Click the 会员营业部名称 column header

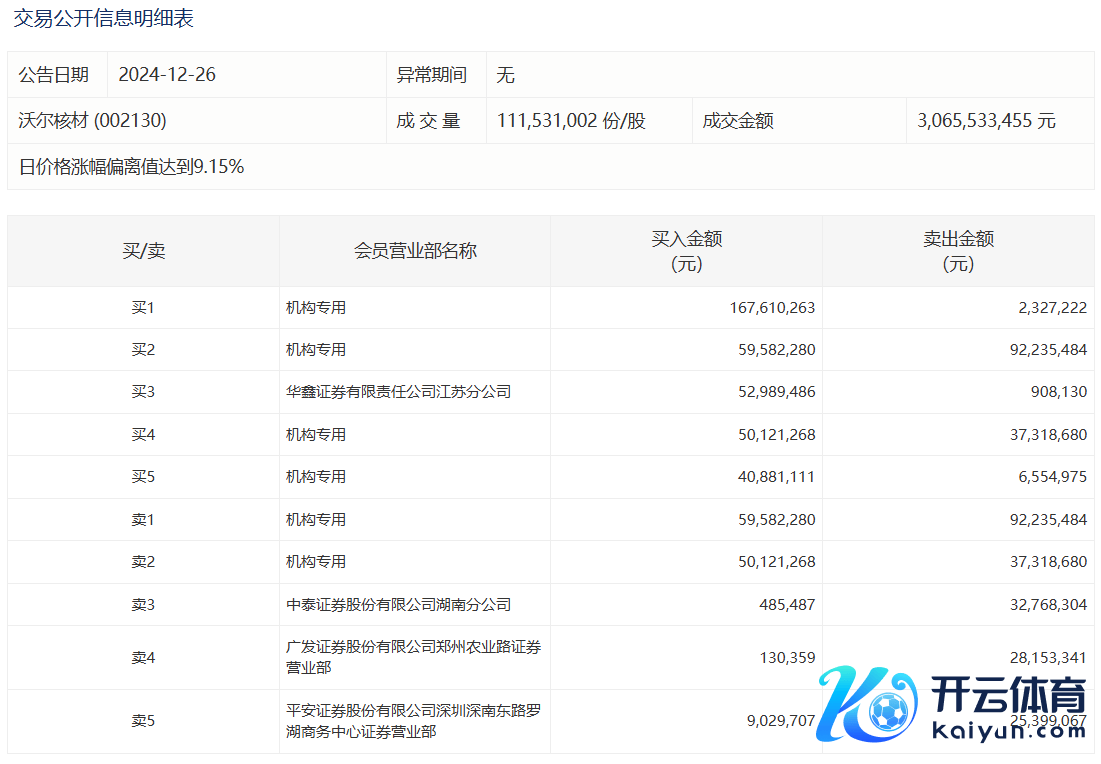coord(415,251)
